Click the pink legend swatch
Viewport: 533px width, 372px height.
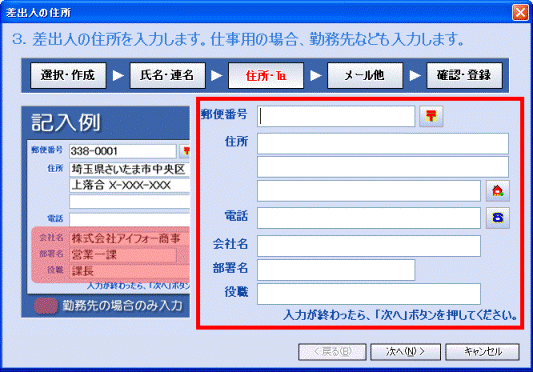click(46, 306)
